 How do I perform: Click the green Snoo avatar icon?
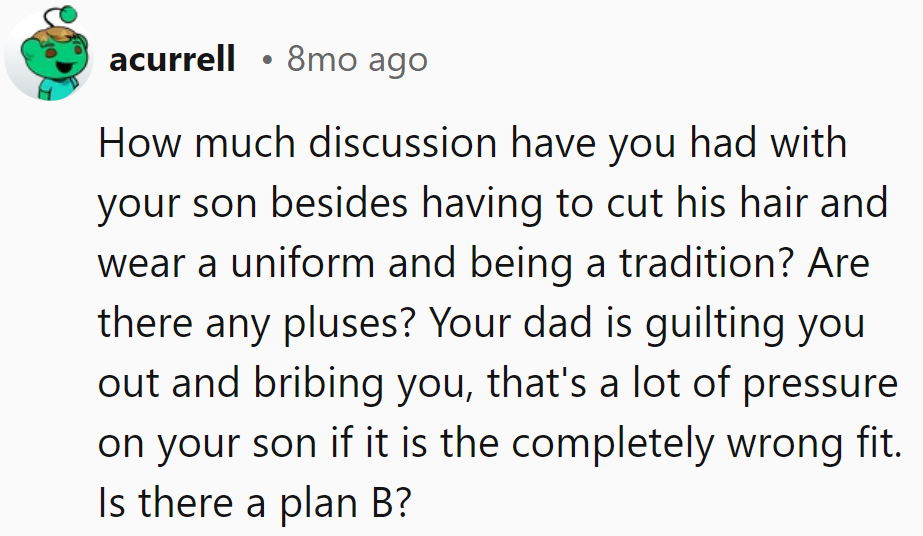point(48,62)
